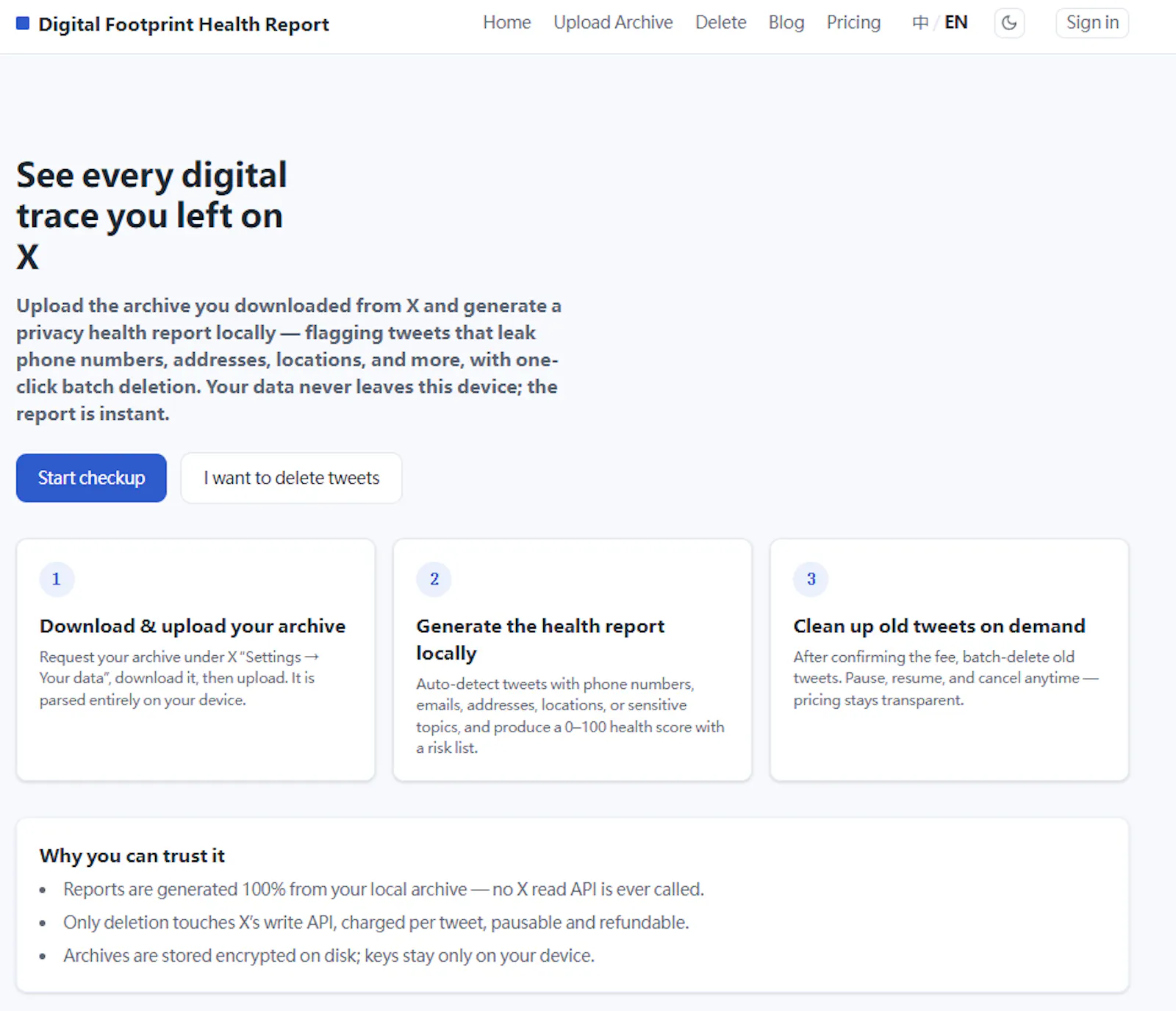This screenshot has width=1176, height=1011.
Task: Click "I want to delete tweets" button
Action: click(x=291, y=478)
